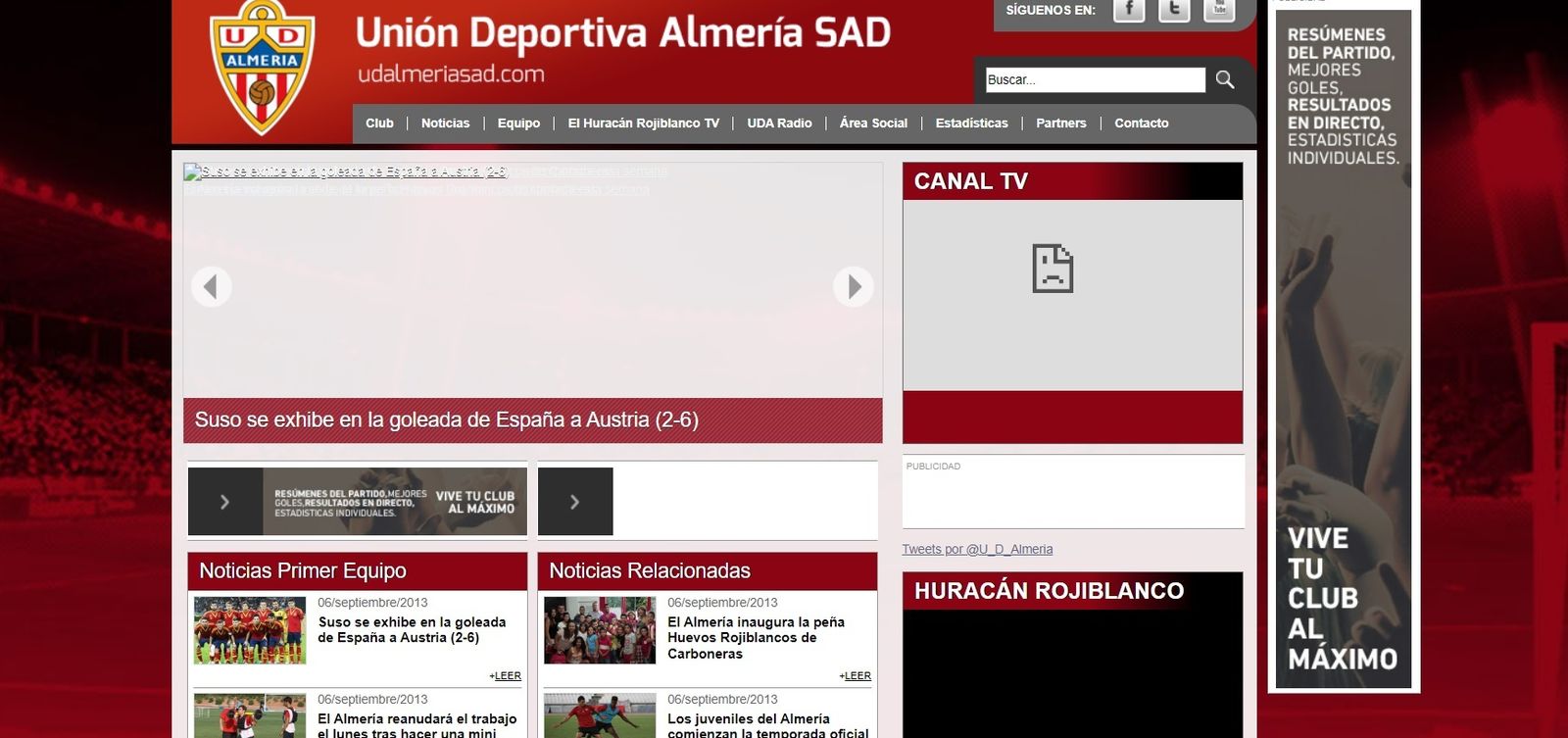The width and height of the screenshot is (1568, 738).
Task: Click the broken plugin icon in Canal TV
Action: pos(1053,269)
